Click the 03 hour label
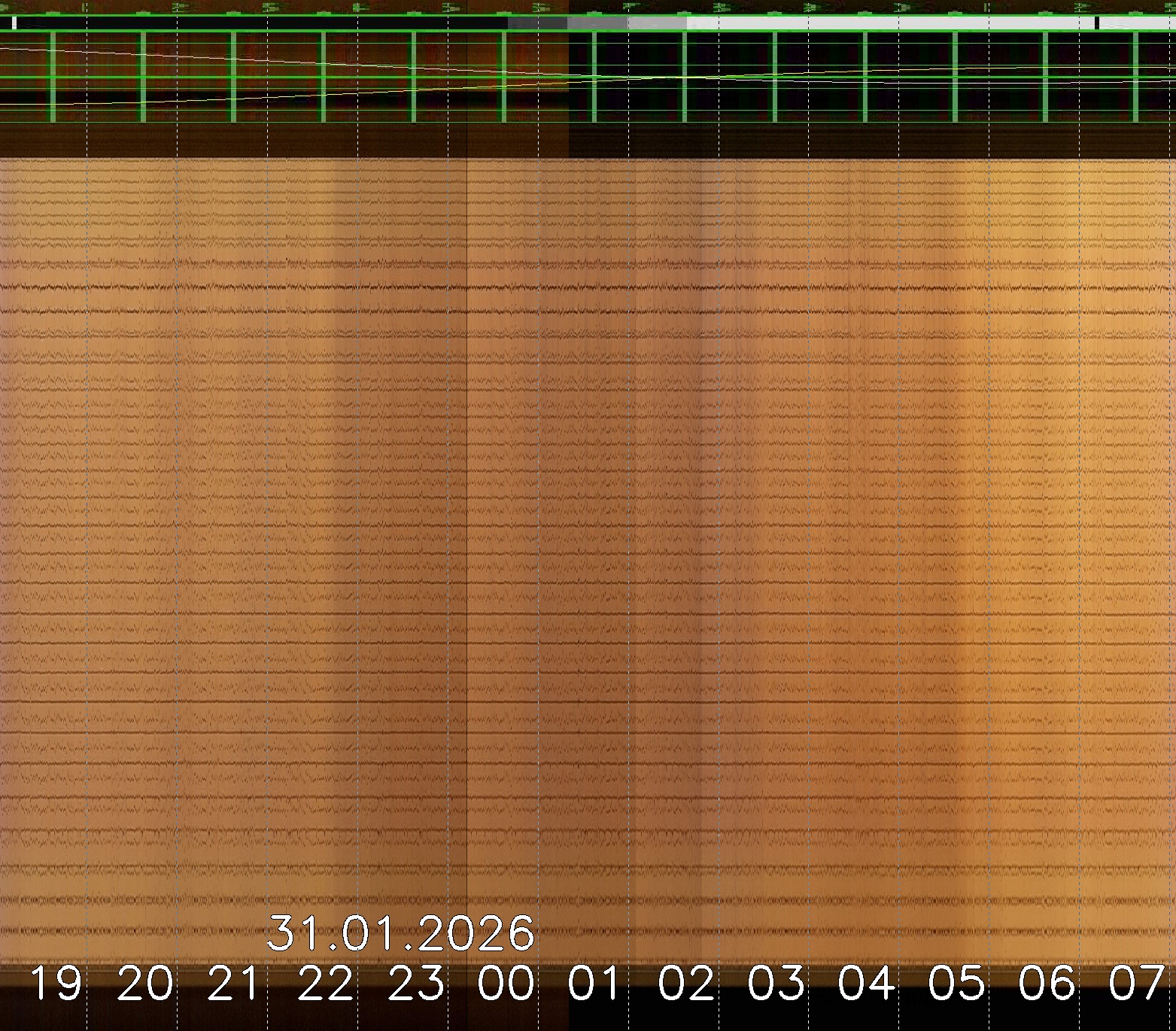The height and width of the screenshot is (1031, 1176). pyautogui.click(x=776, y=984)
